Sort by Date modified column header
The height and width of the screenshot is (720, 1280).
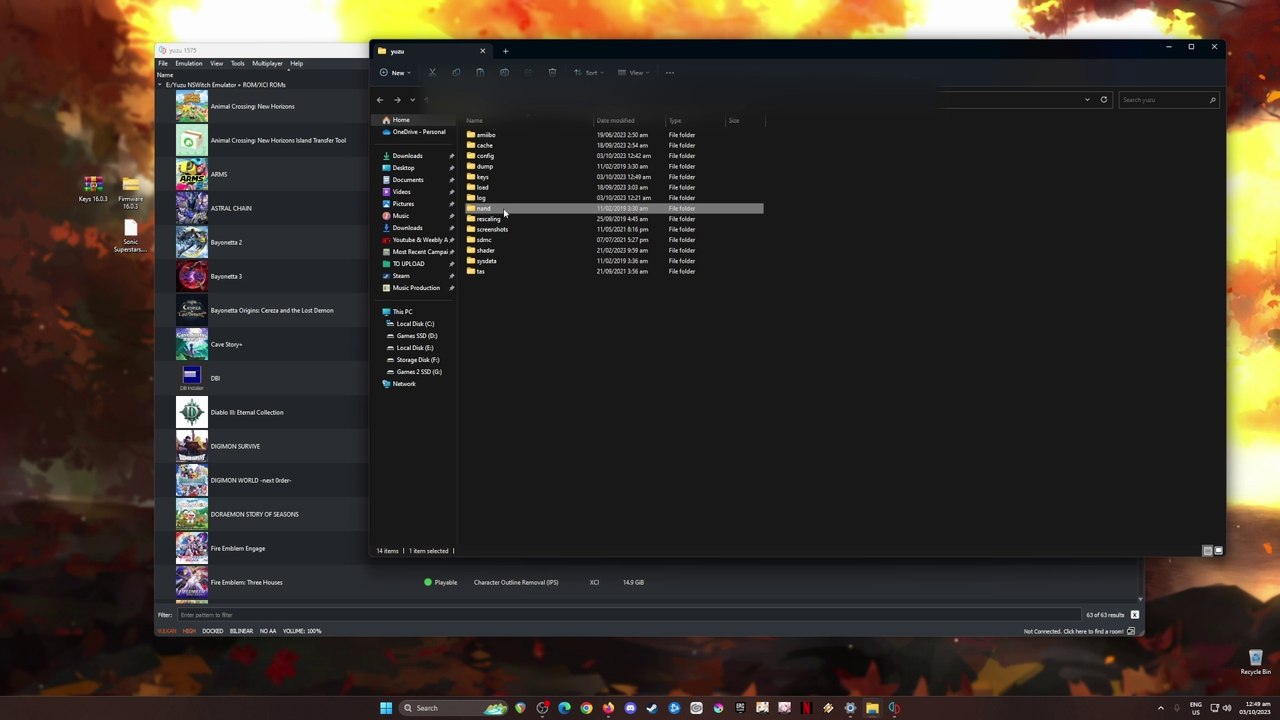click(615, 121)
